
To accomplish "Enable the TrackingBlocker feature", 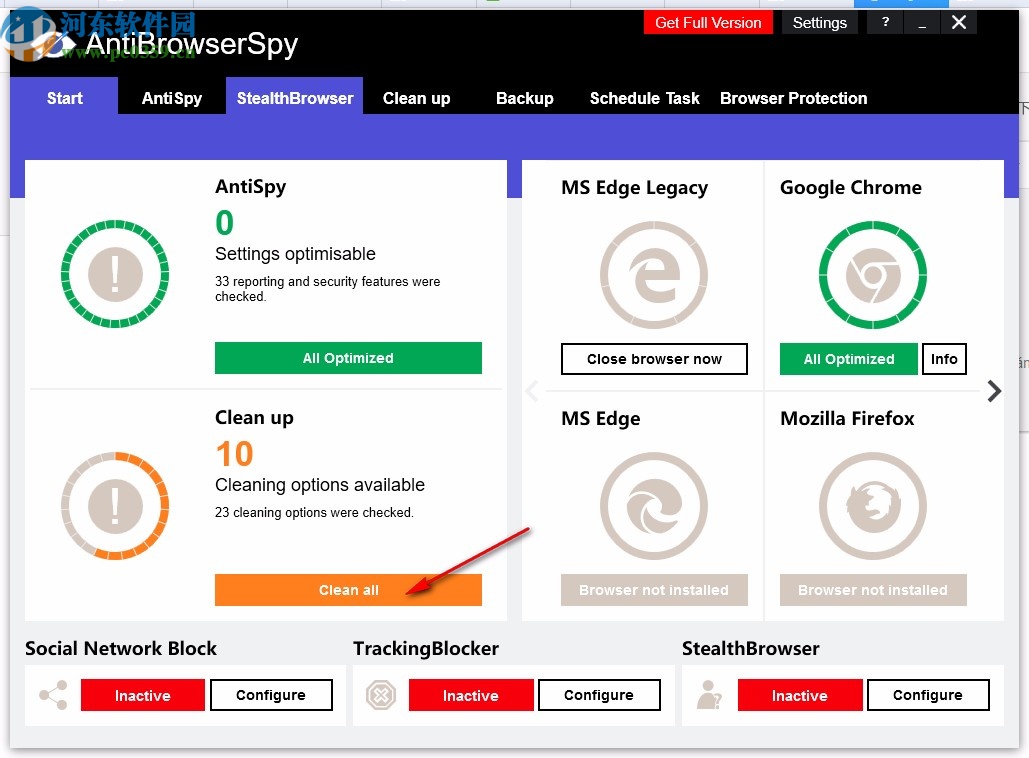I will 470,695.
